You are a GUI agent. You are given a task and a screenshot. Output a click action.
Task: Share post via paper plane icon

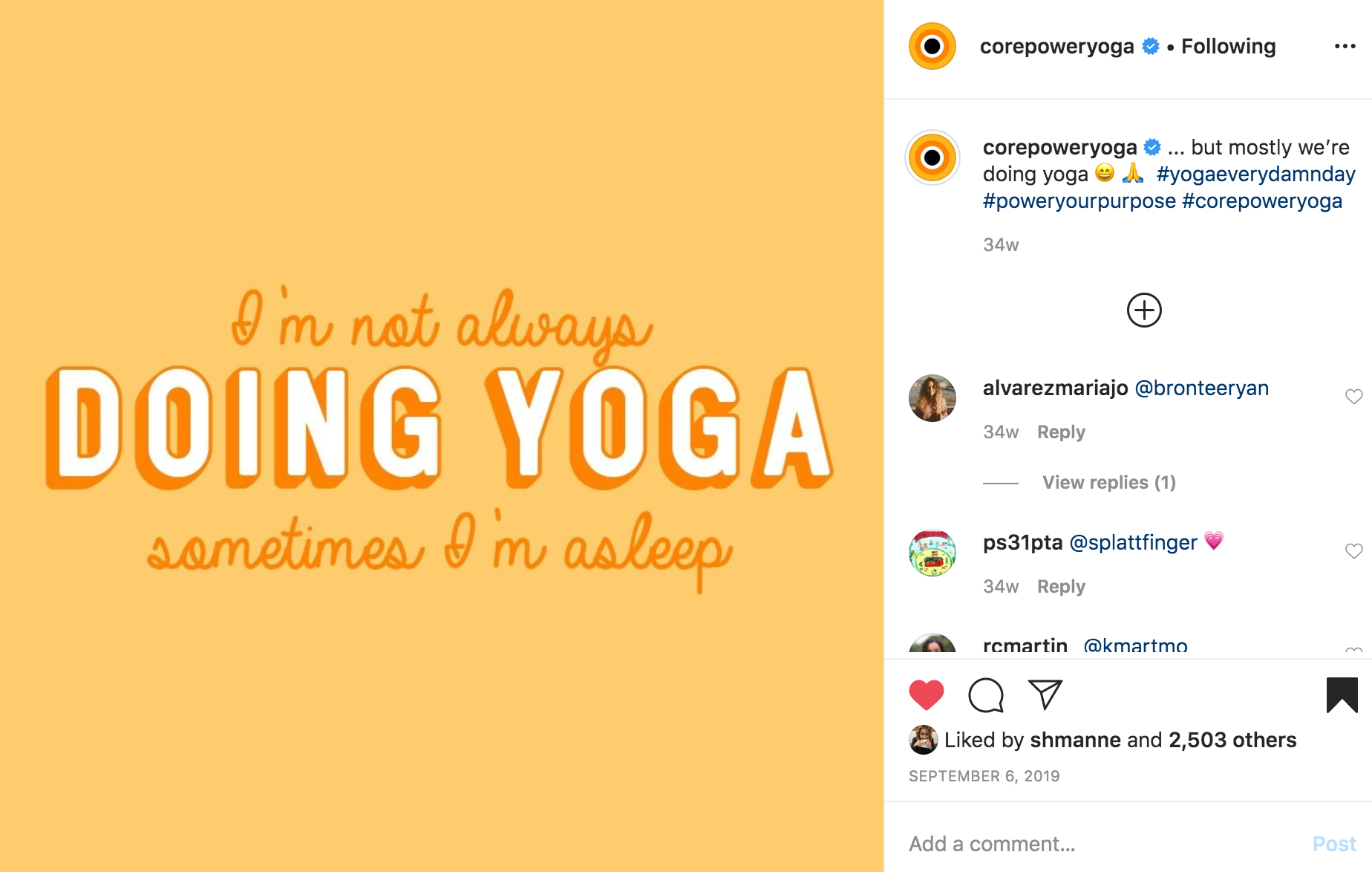[x=1045, y=694]
